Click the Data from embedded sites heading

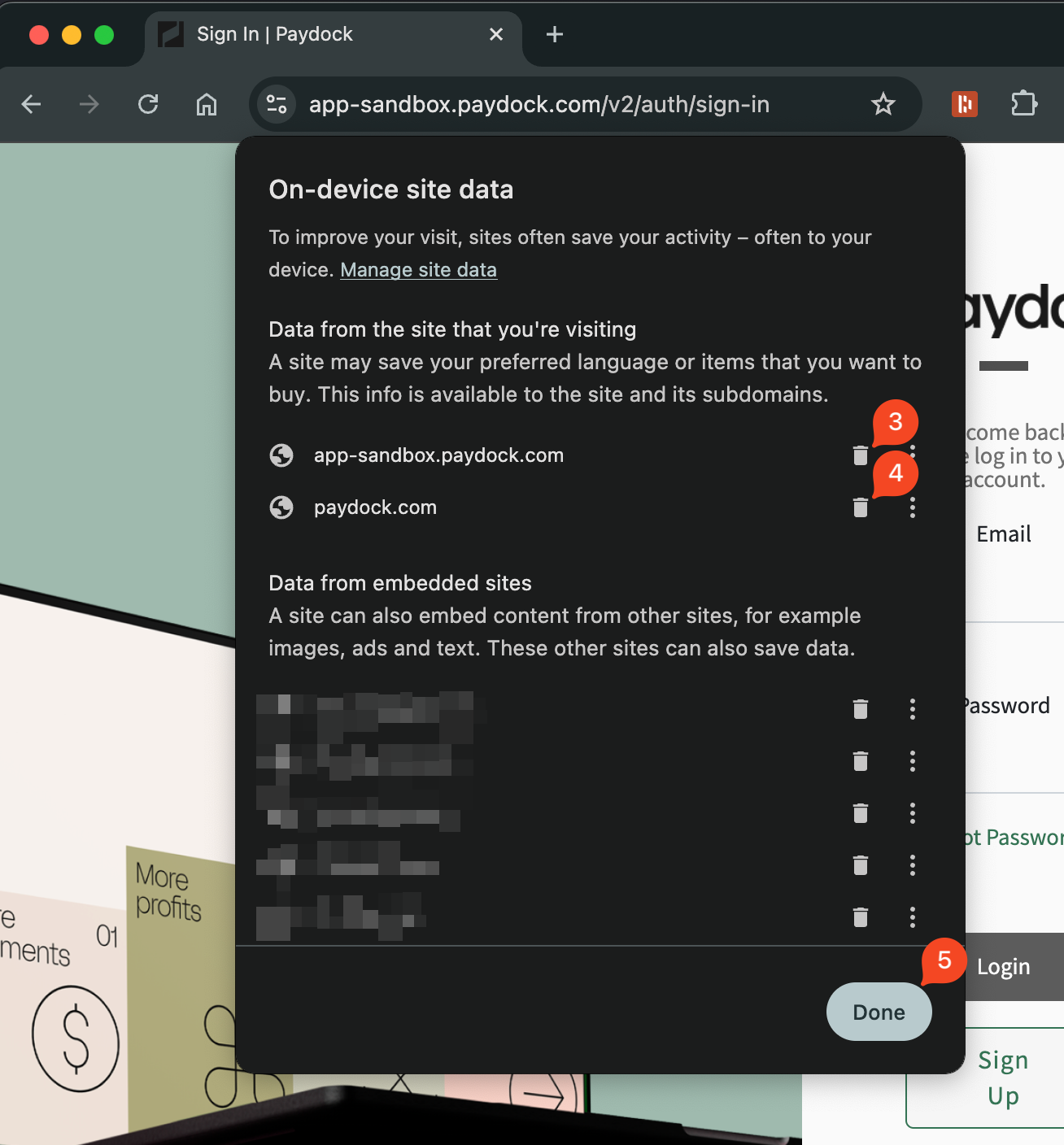point(400,583)
